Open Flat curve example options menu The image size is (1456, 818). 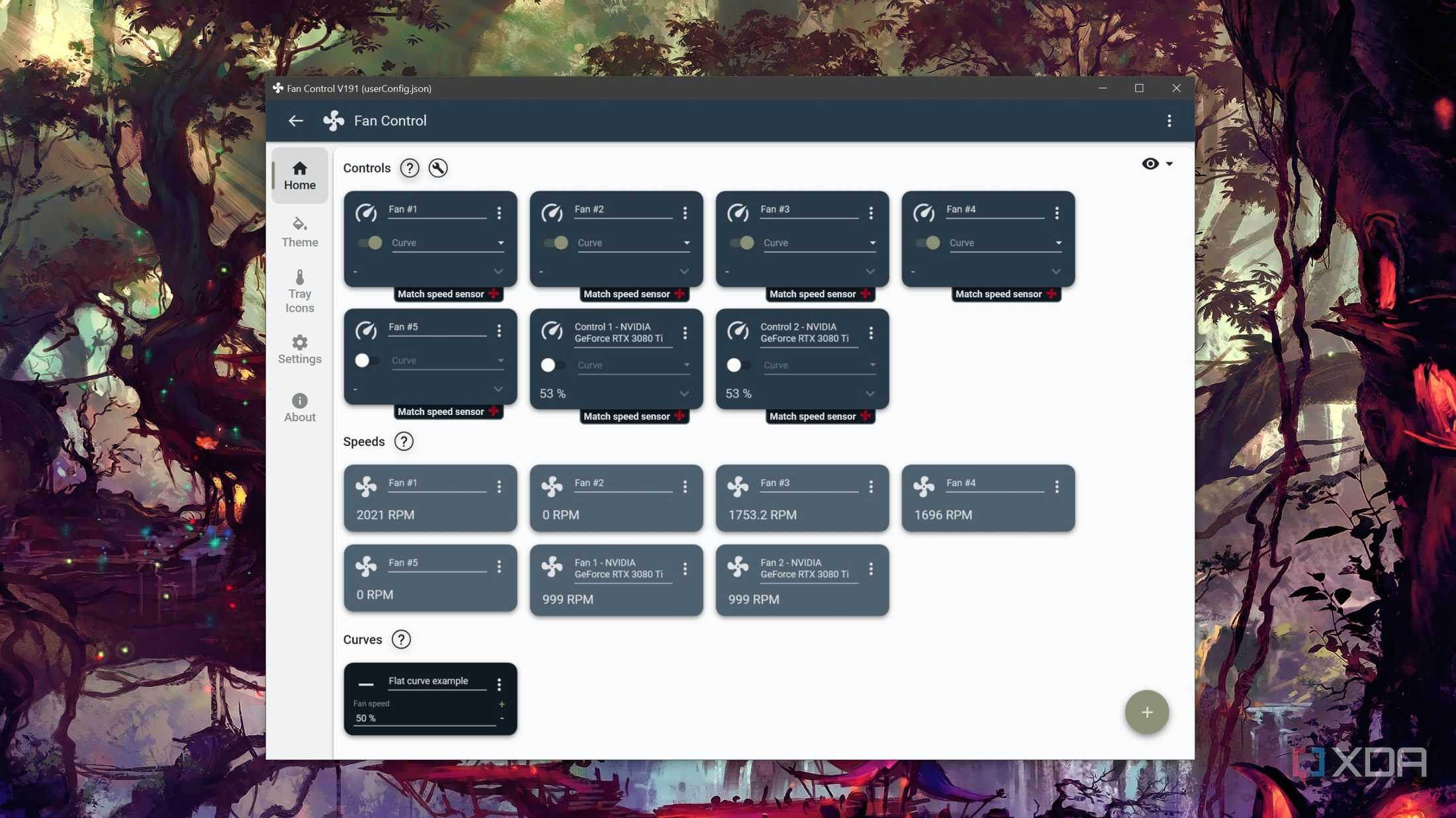tap(499, 684)
